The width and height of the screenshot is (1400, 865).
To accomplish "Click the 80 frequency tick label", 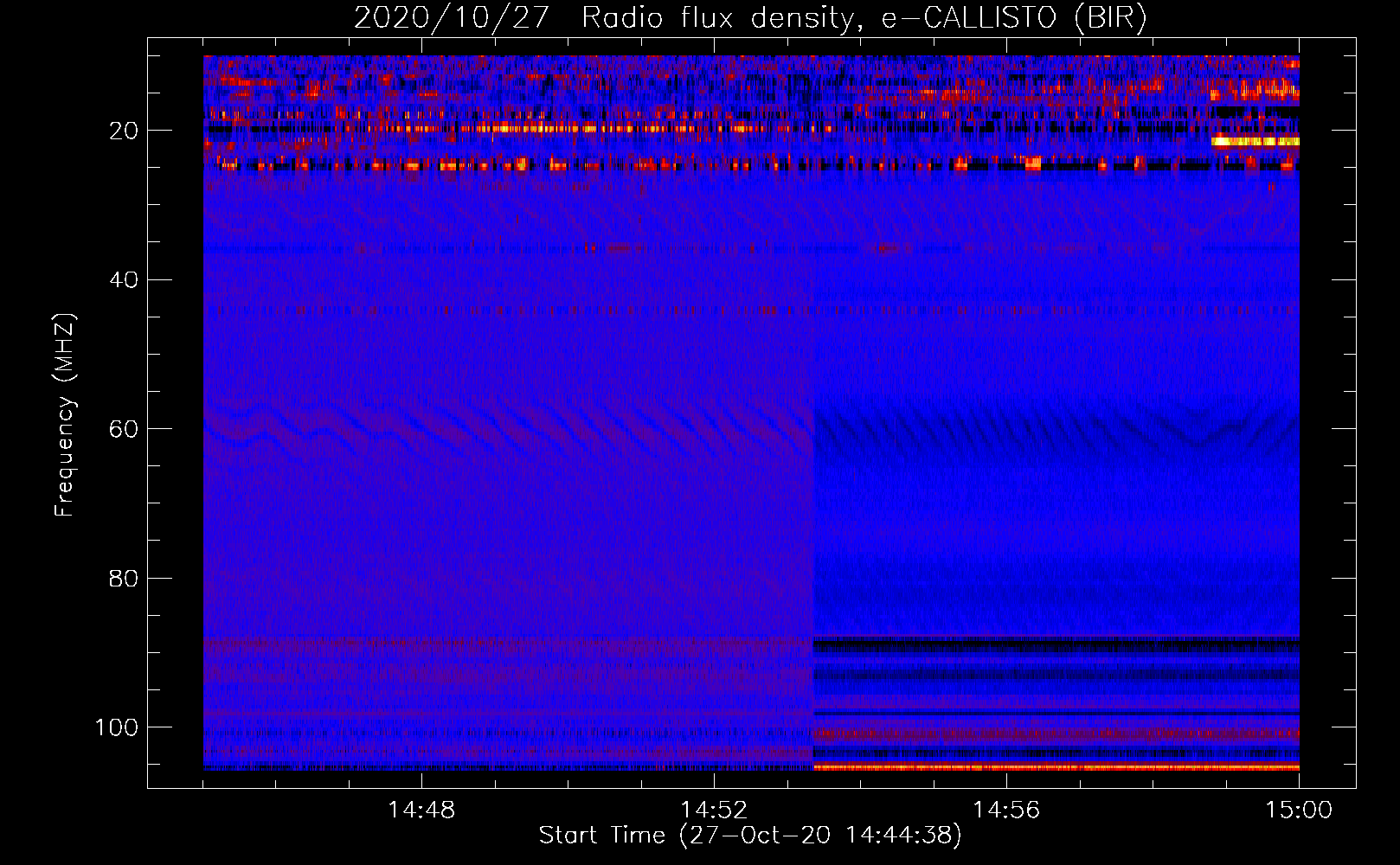I will pyautogui.click(x=124, y=578).
